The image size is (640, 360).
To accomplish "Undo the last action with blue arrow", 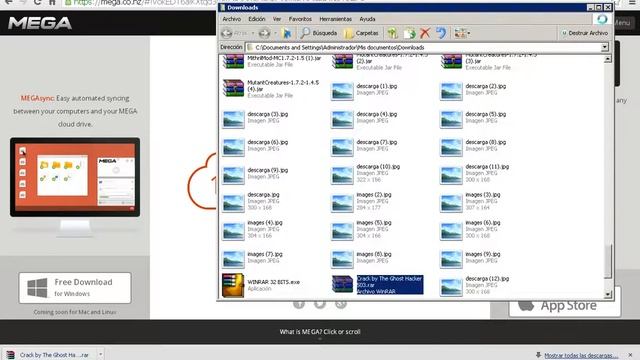I will 441,33.
